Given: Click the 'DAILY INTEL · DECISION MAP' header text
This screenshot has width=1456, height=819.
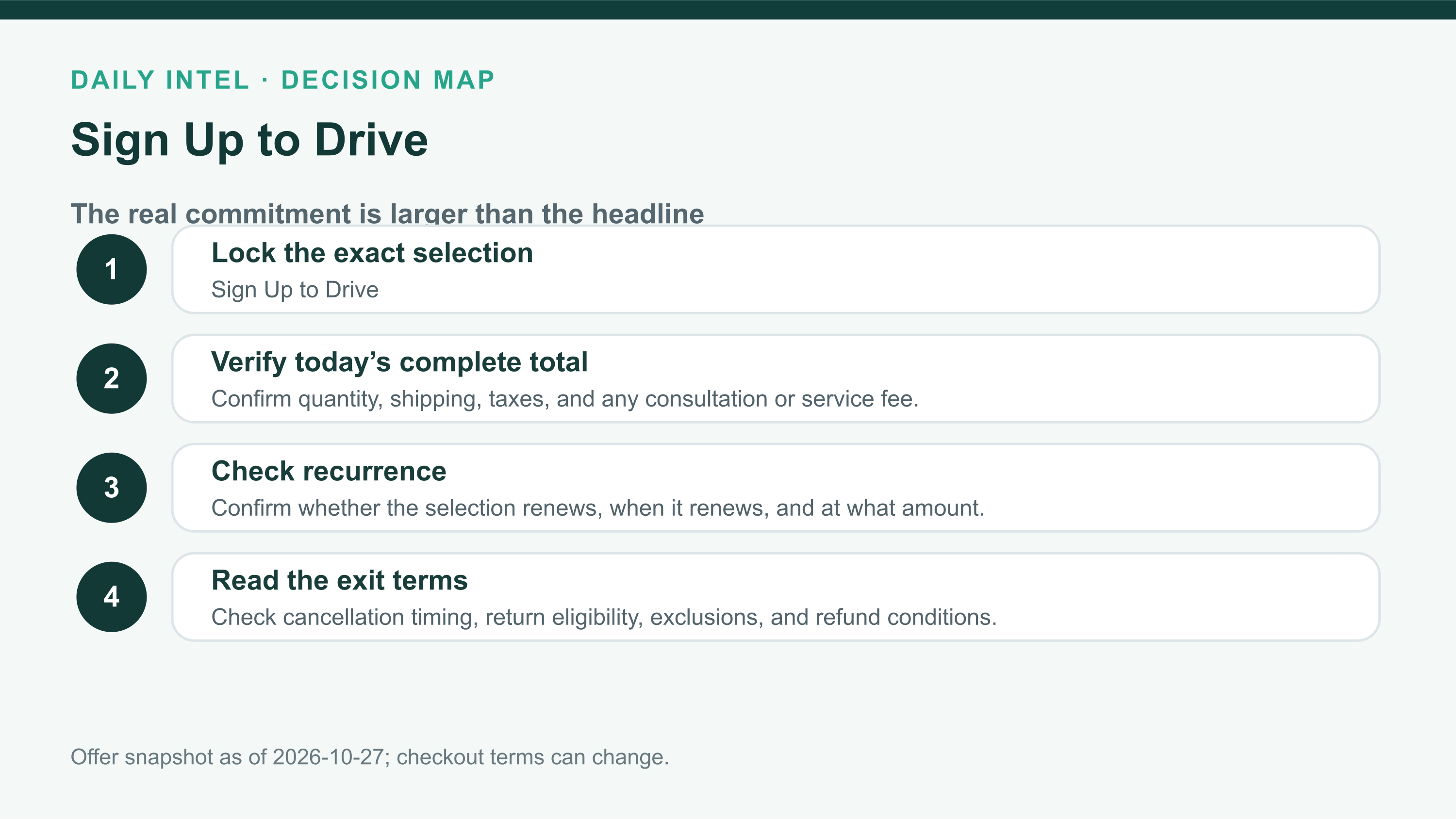Looking at the screenshot, I should click(x=282, y=80).
